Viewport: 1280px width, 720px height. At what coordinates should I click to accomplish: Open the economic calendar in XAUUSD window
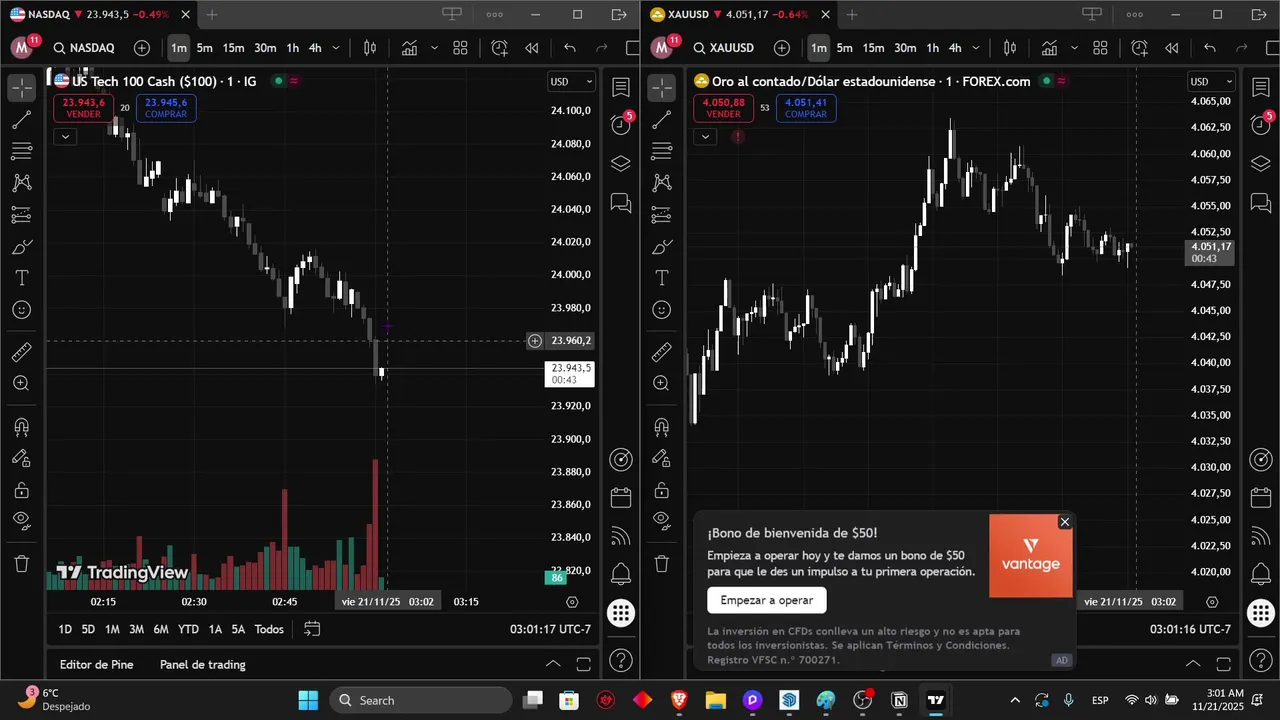point(1261,497)
